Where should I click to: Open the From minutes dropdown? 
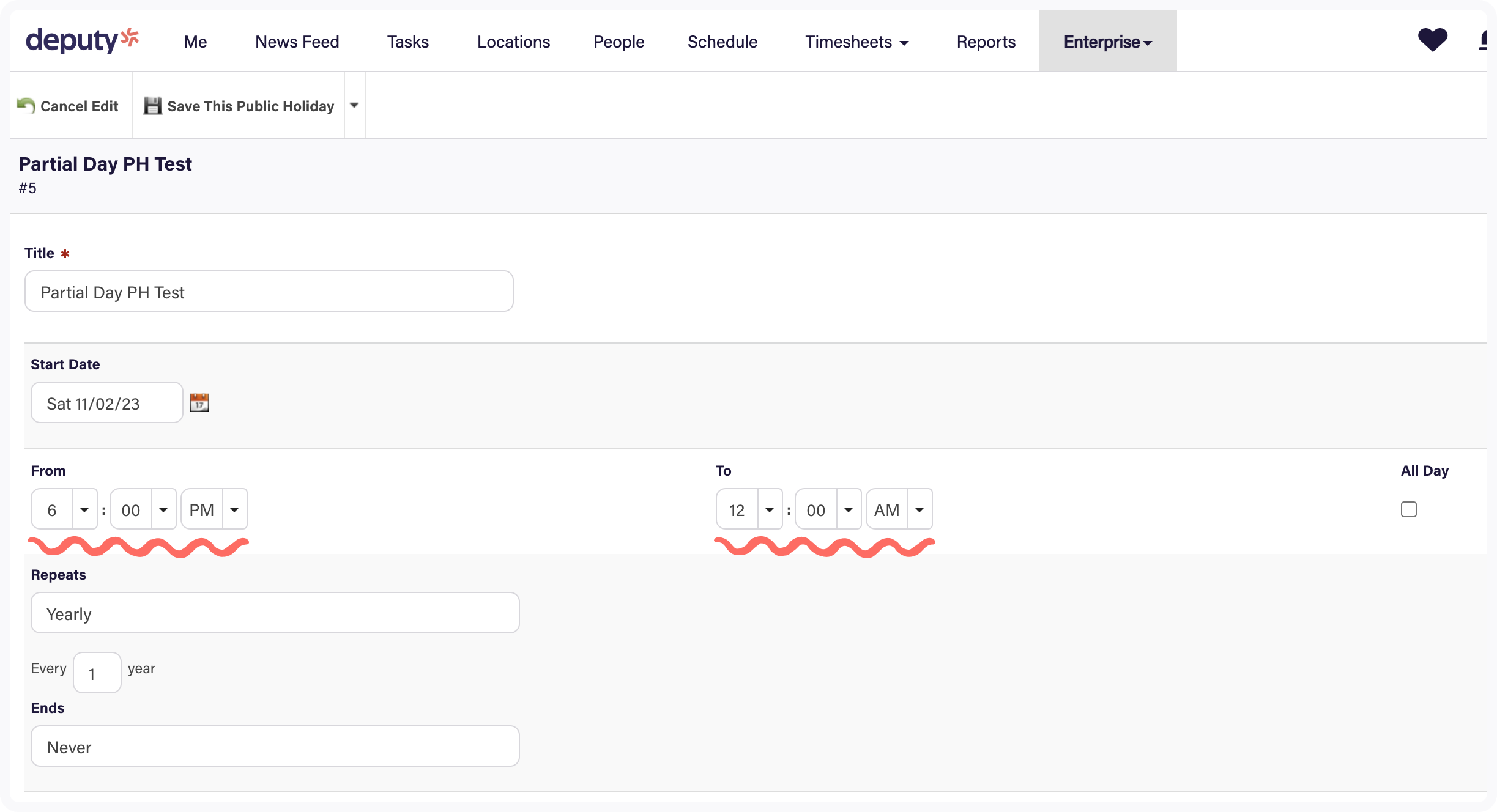pyautogui.click(x=163, y=509)
